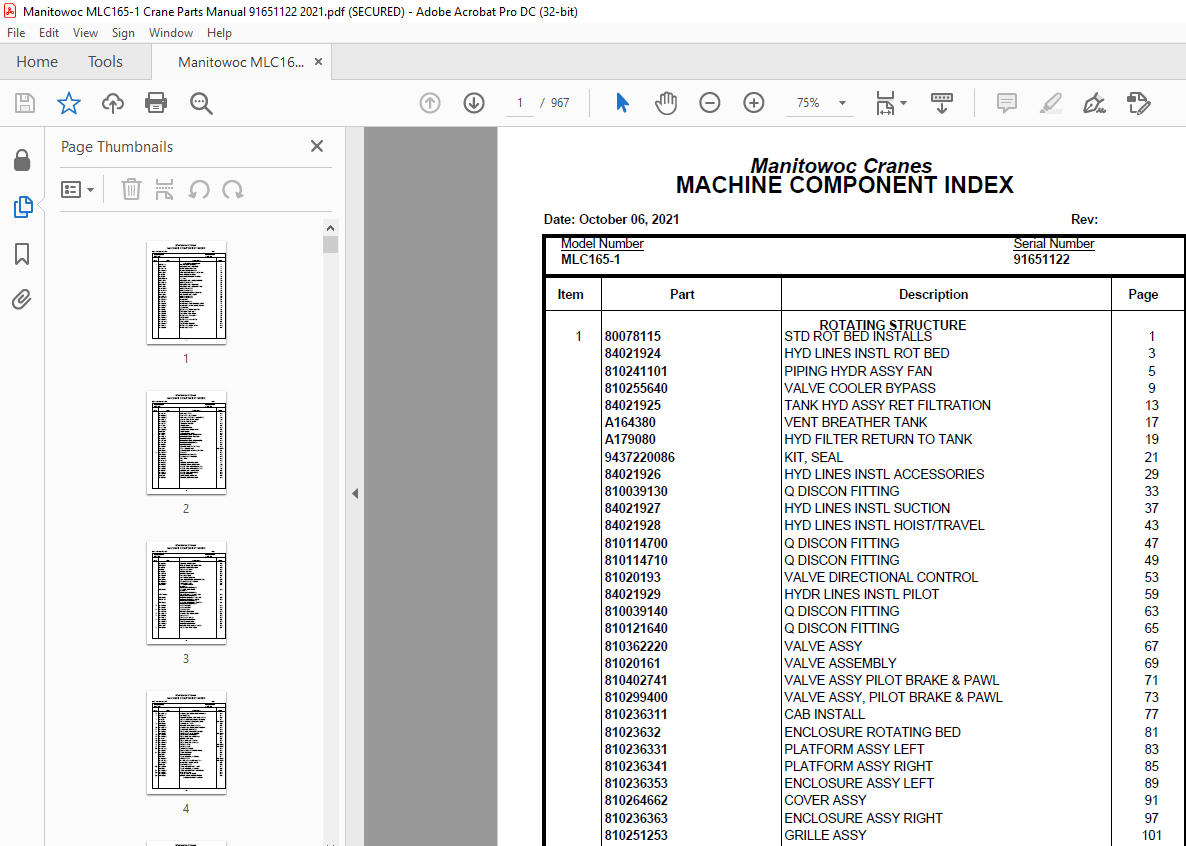Click description GRILLE ASSY
1186x846 pixels.
tap(825, 835)
